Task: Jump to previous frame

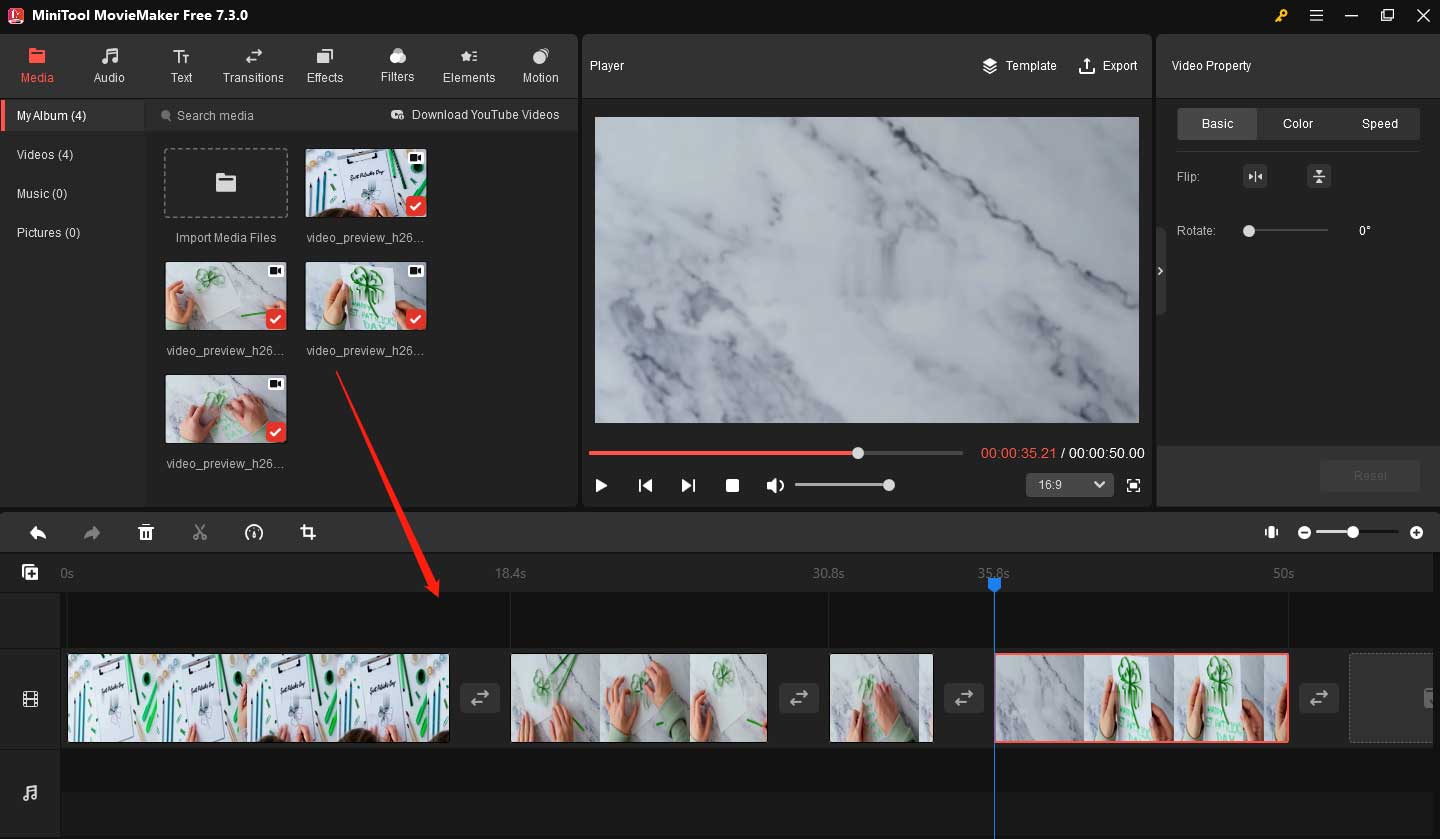Action: [645, 485]
